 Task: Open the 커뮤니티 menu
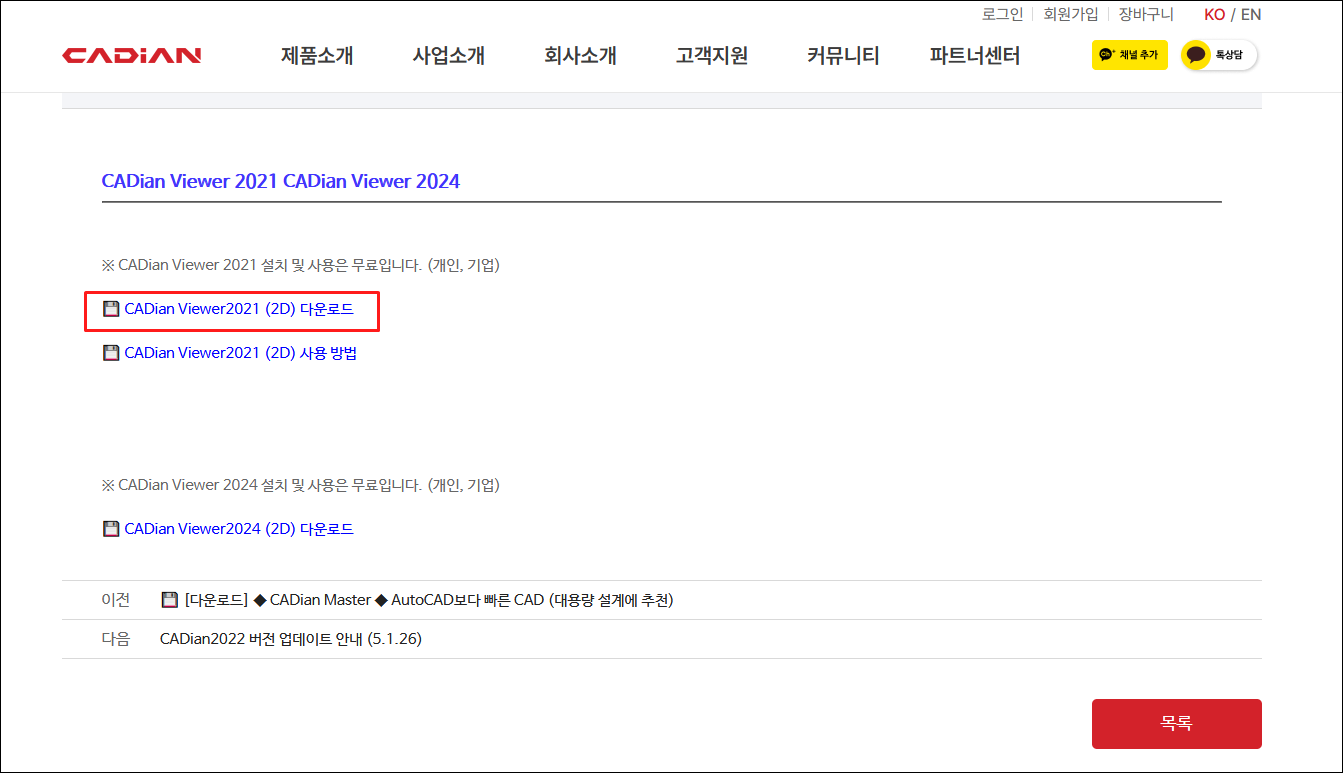click(843, 56)
